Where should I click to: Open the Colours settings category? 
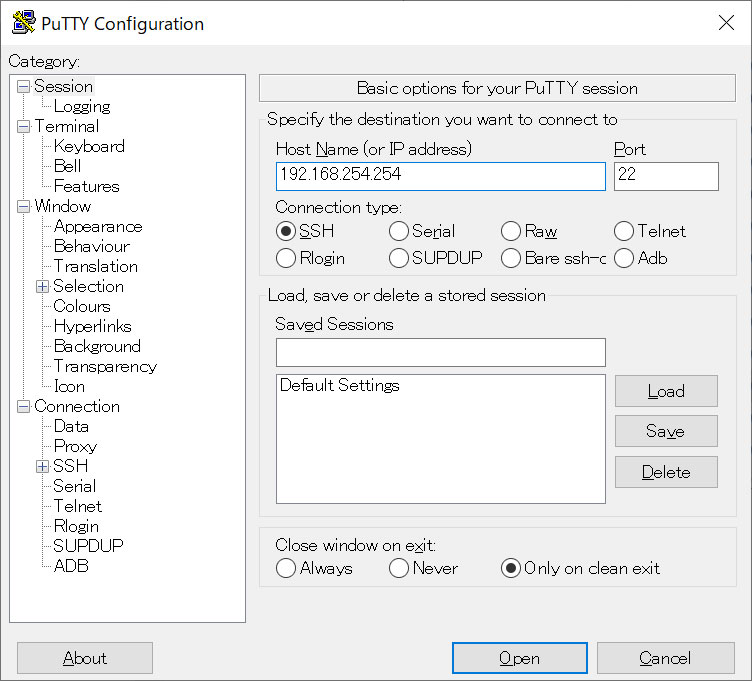tap(82, 306)
